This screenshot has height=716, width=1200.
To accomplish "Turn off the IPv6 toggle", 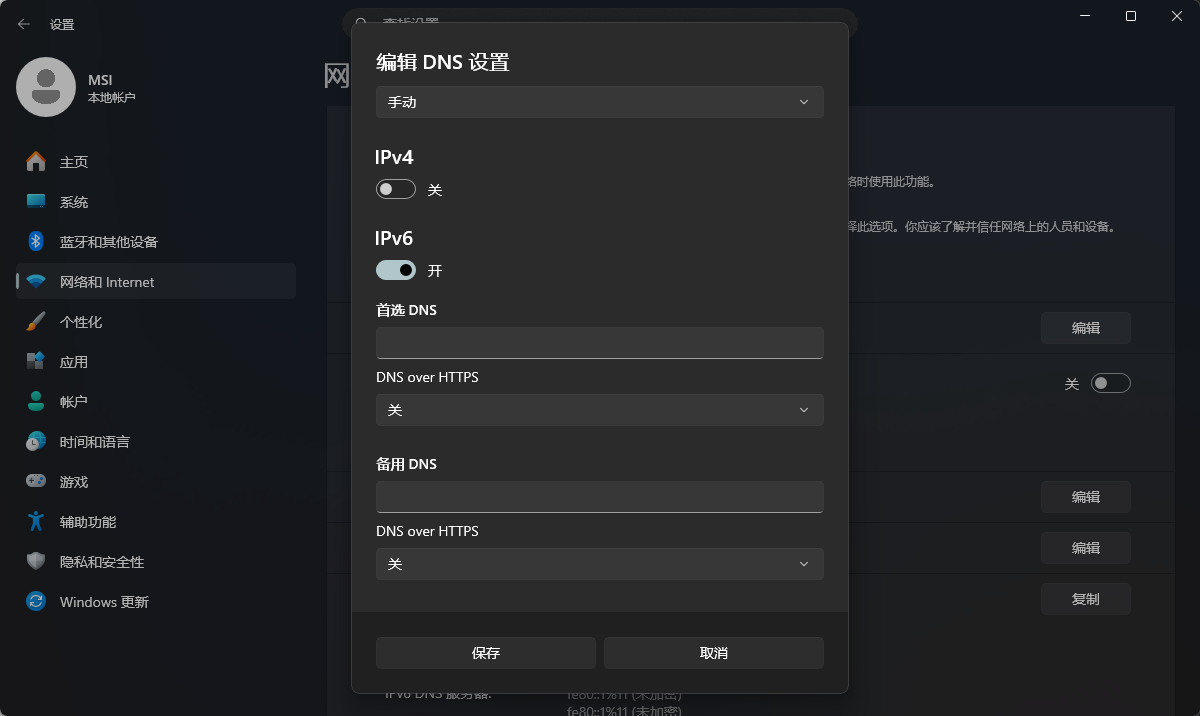I will point(395,270).
